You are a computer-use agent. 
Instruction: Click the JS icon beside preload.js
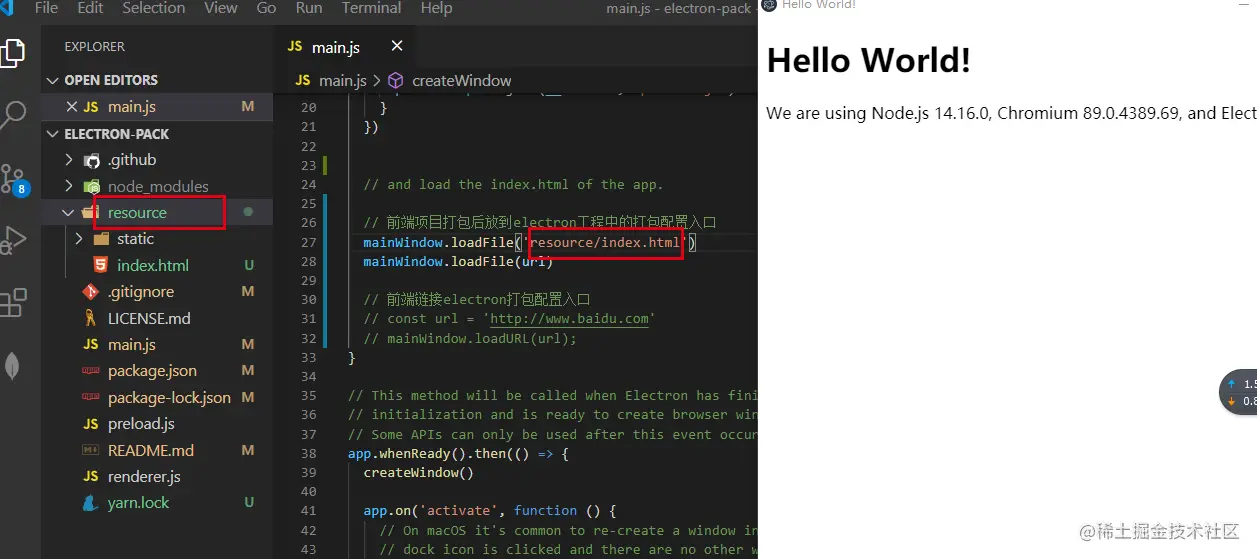click(x=91, y=424)
